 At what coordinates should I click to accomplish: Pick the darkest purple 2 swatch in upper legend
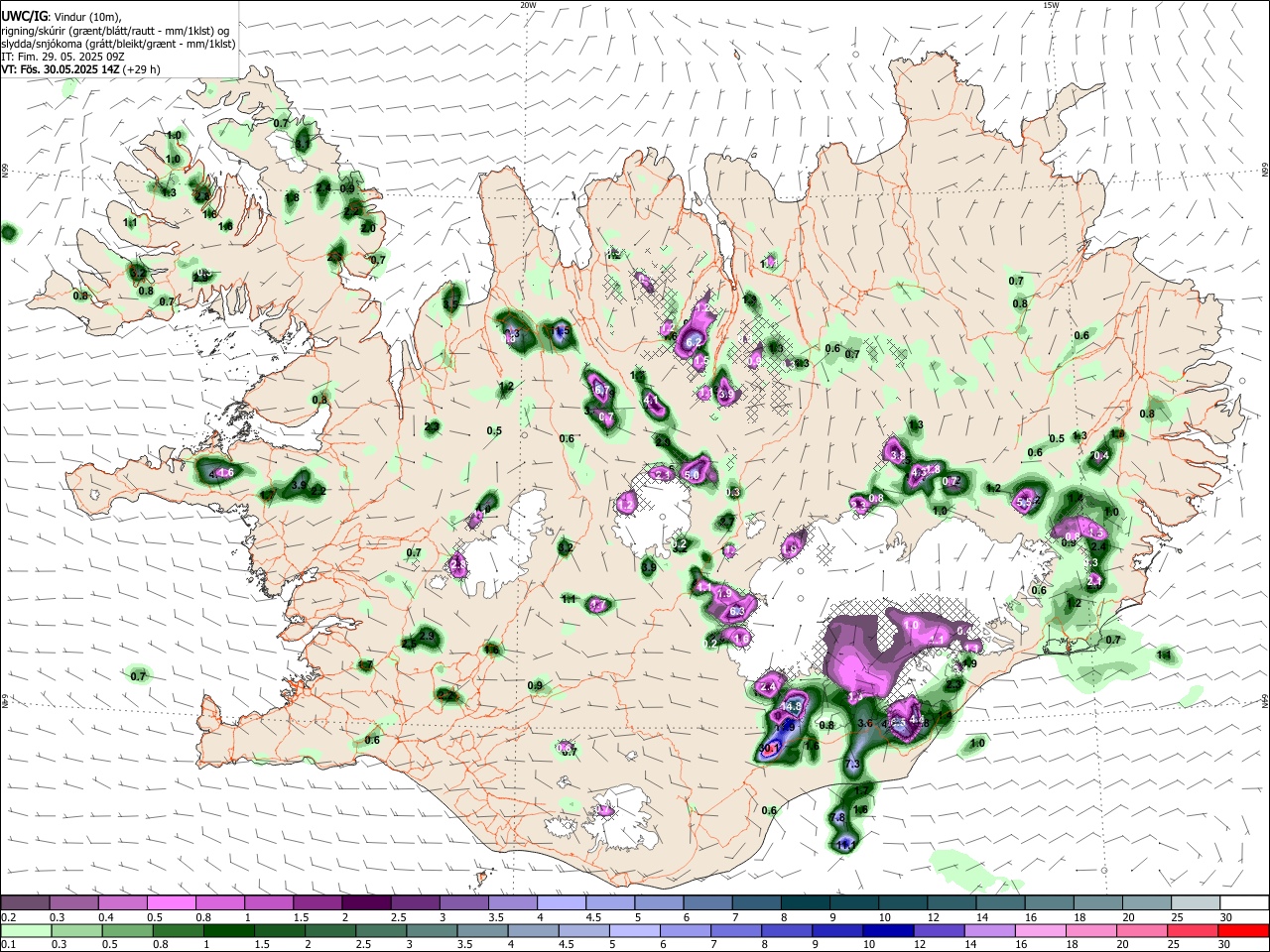[366, 903]
